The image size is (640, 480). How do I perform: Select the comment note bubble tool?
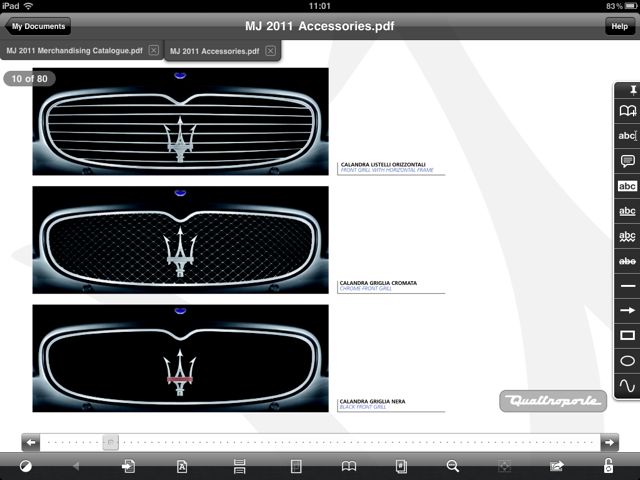627,161
